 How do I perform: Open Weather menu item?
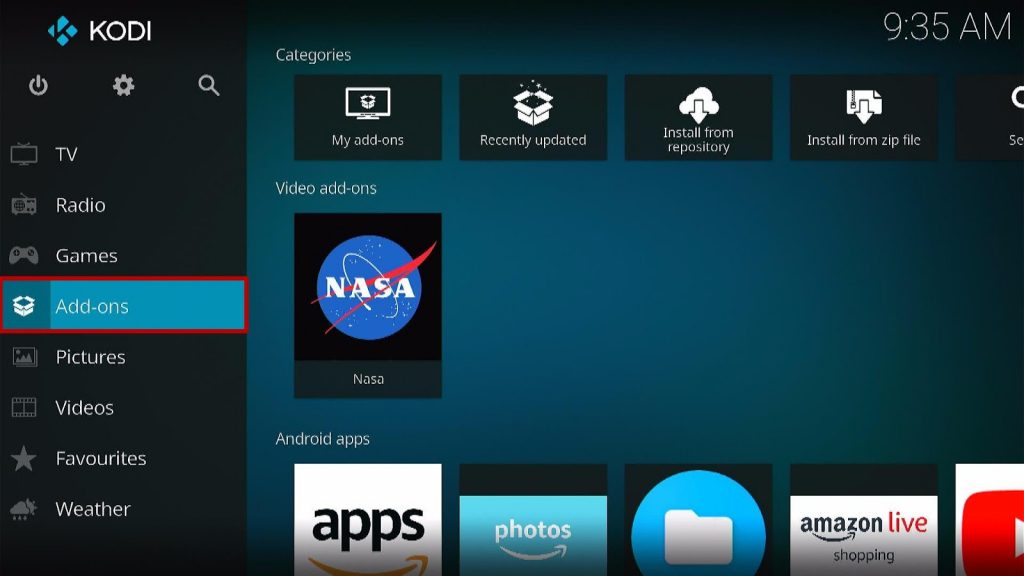coord(123,509)
